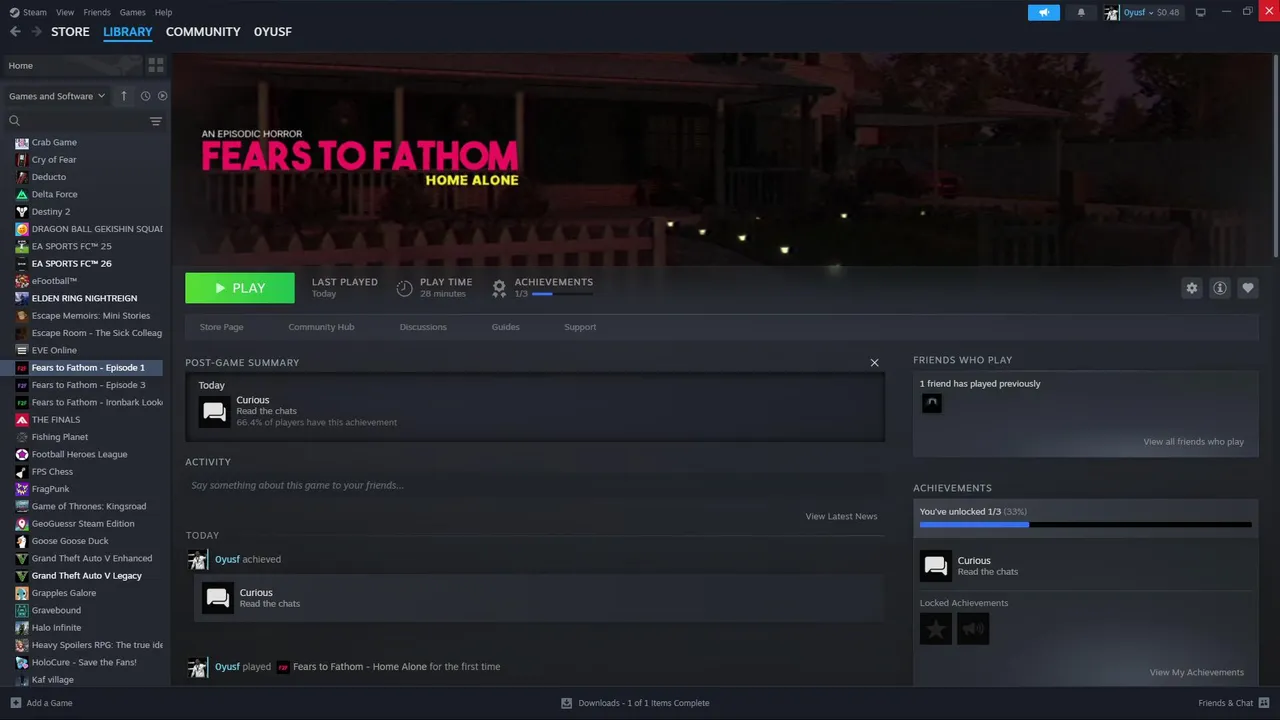Open the OYUSF profile tab
The height and width of the screenshot is (720, 1280).
(x=273, y=32)
